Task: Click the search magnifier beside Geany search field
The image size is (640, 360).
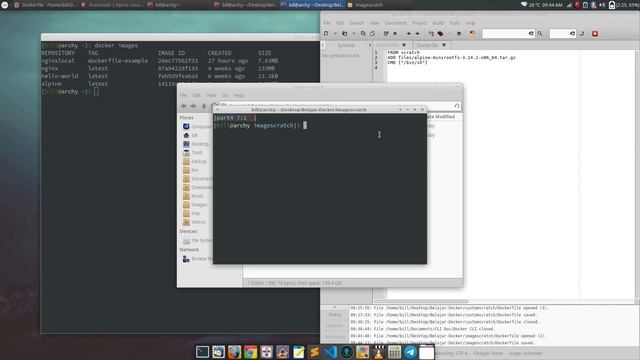Action: (540, 33)
